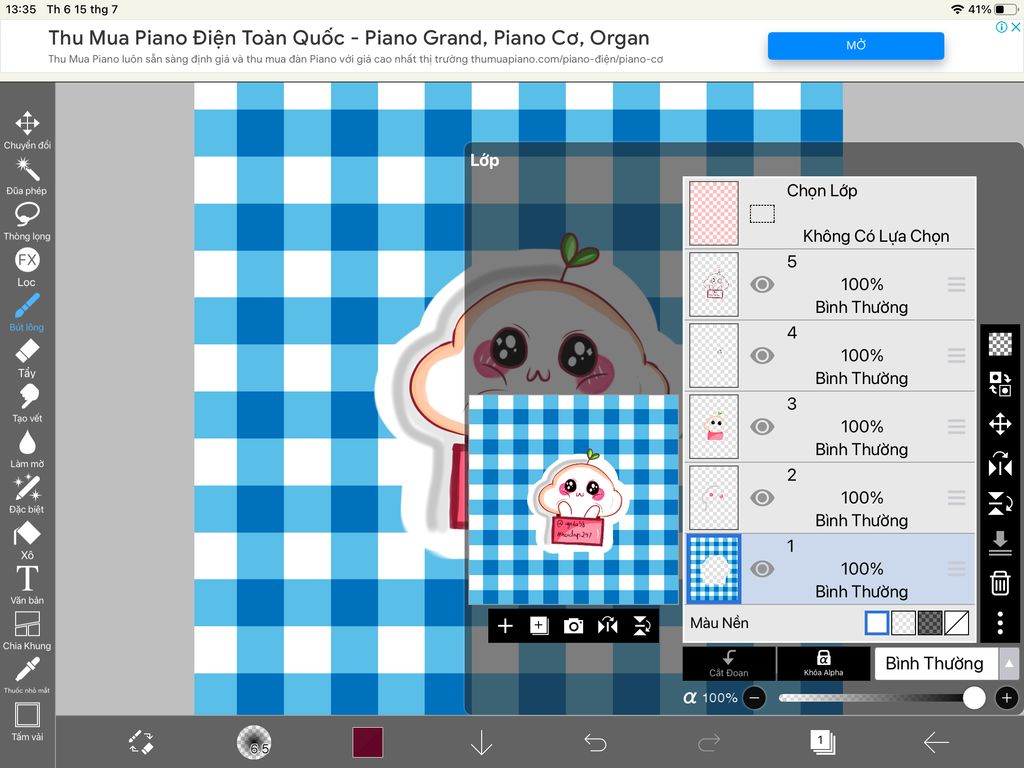Set white background color swatch

click(876, 623)
